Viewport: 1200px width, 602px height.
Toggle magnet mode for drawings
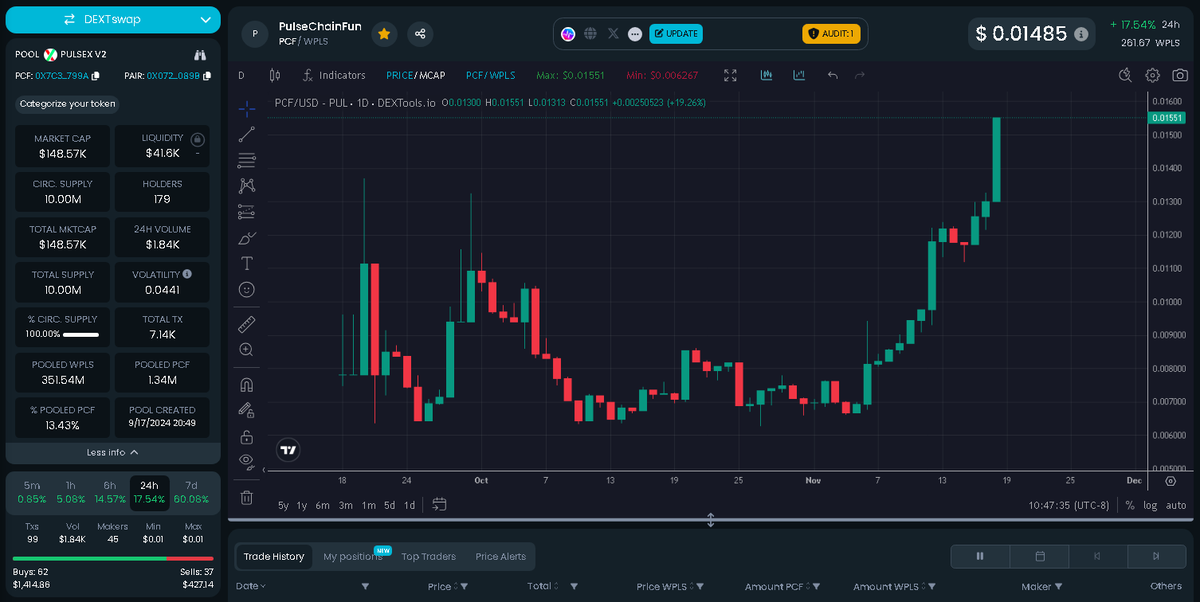pos(247,385)
